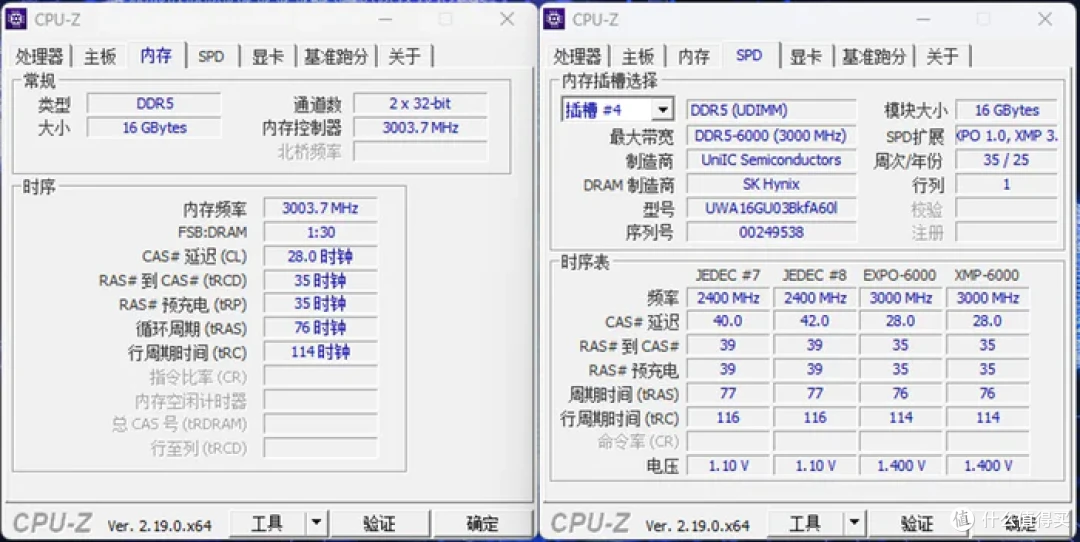Click the JEDEC #8 column header
Image resolution: width=1080 pixels, height=542 pixels.
point(814,275)
